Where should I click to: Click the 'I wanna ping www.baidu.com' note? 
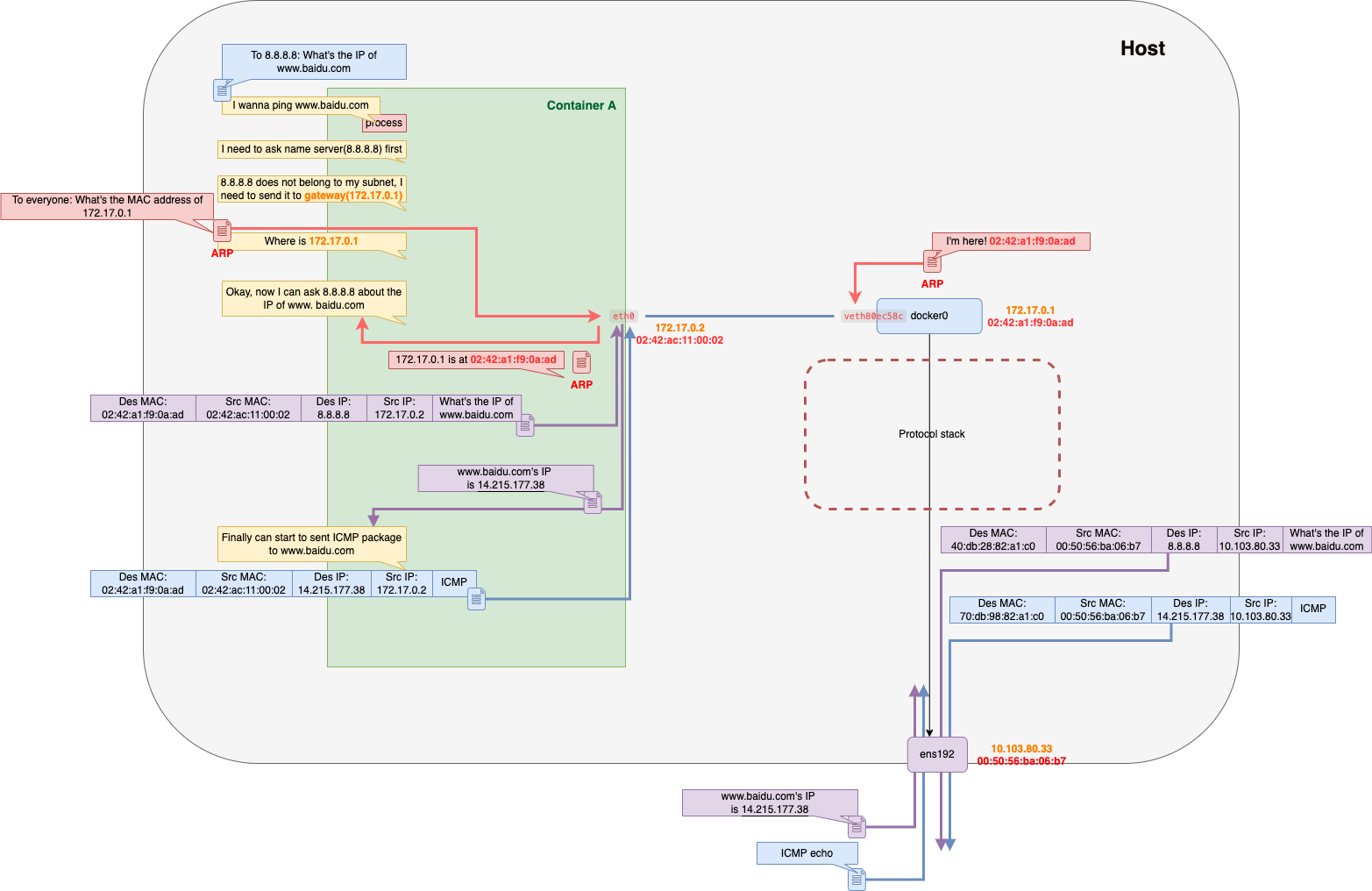coord(301,105)
